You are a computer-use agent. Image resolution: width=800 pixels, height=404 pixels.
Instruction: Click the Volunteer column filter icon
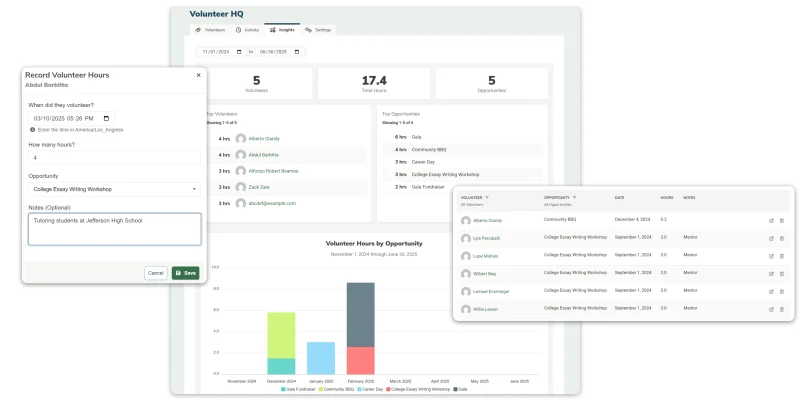click(x=487, y=197)
